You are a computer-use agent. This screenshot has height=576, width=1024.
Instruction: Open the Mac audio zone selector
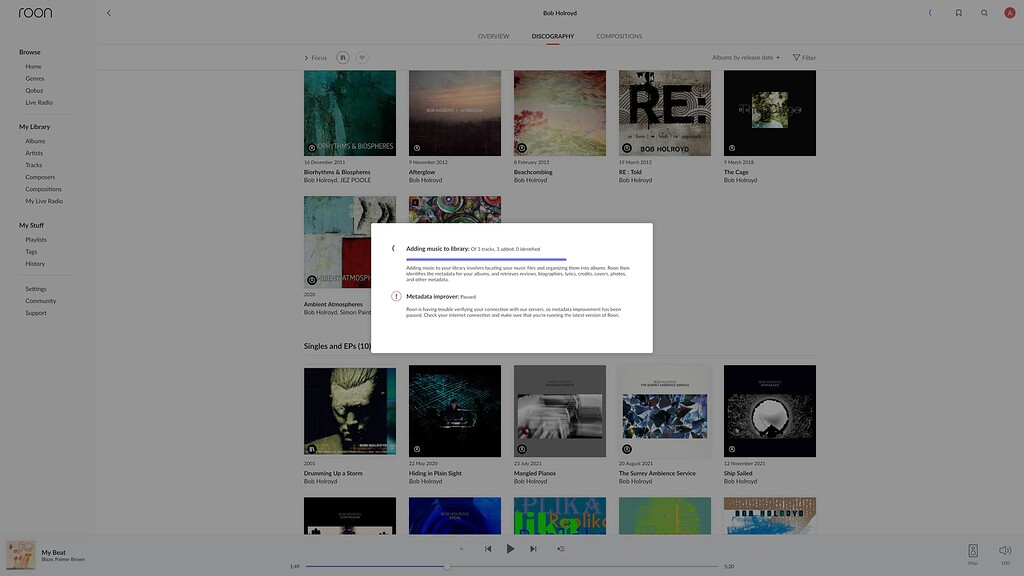971,551
